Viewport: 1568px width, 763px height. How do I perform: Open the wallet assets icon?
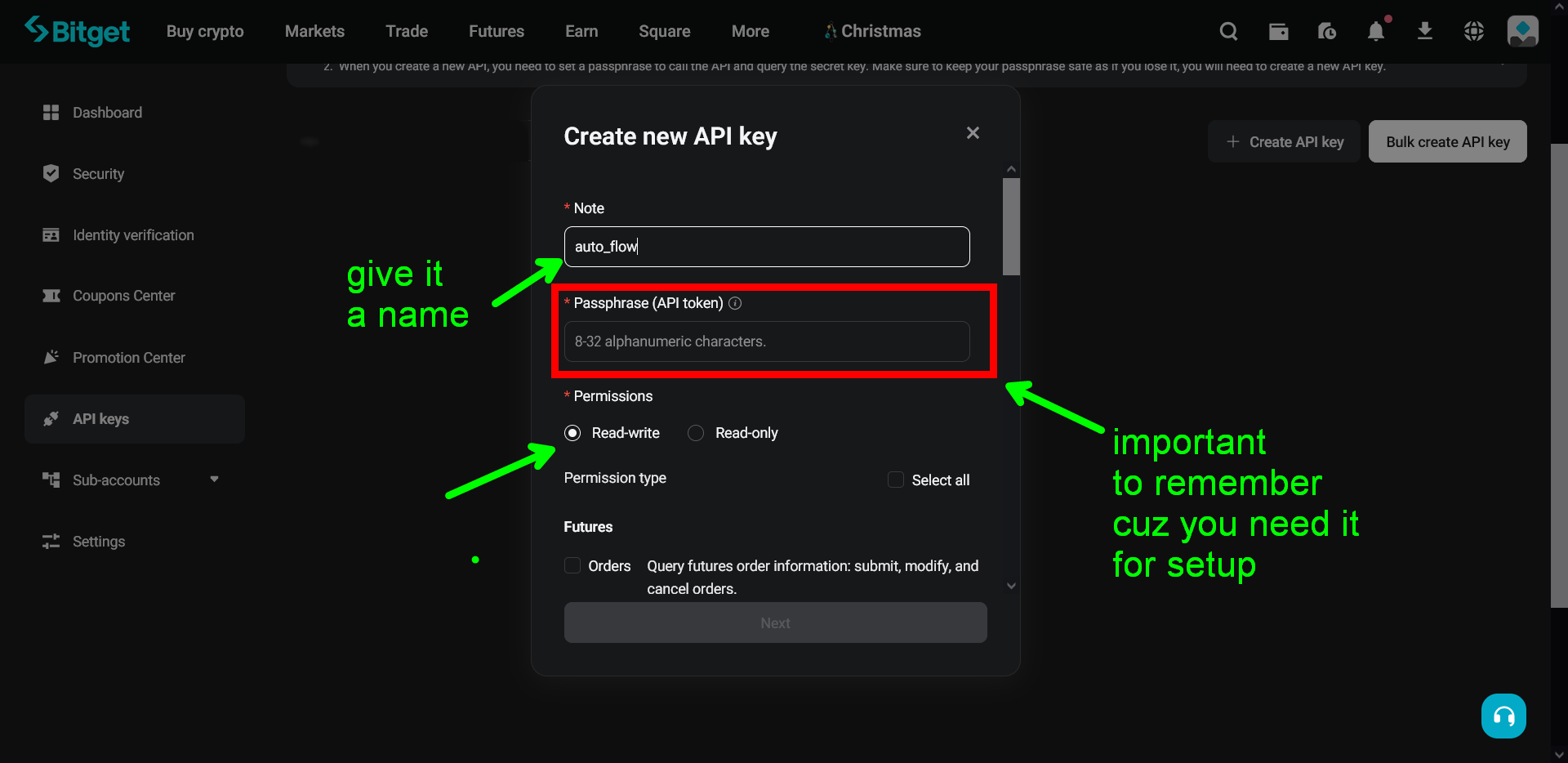pos(1278,31)
